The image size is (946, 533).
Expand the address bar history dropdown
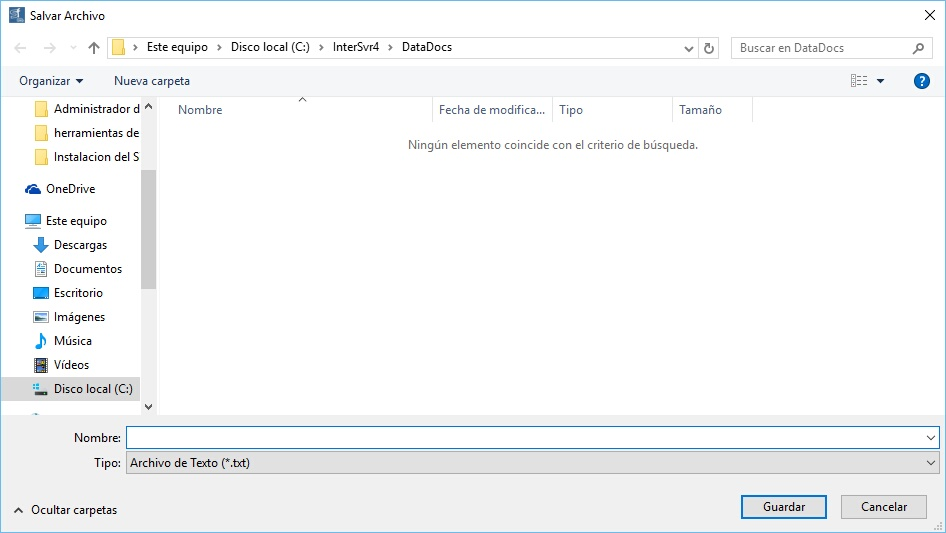coord(689,48)
